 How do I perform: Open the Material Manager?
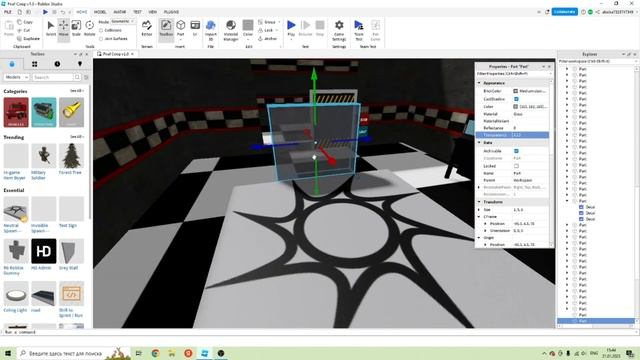pos(231,29)
